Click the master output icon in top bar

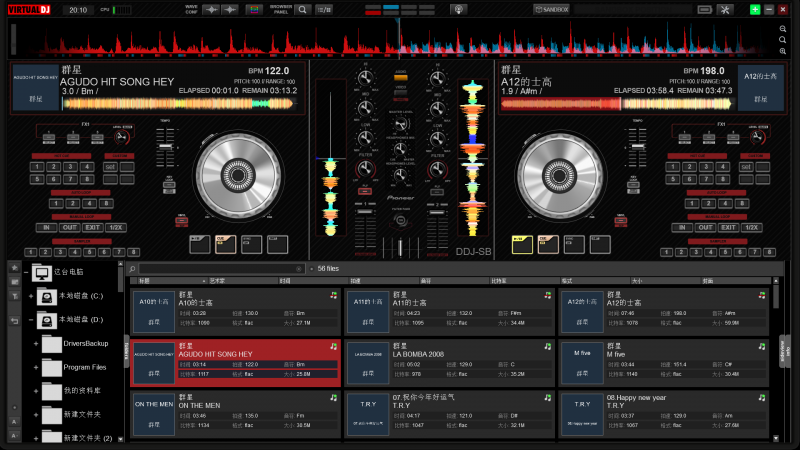(x=459, y=9)
